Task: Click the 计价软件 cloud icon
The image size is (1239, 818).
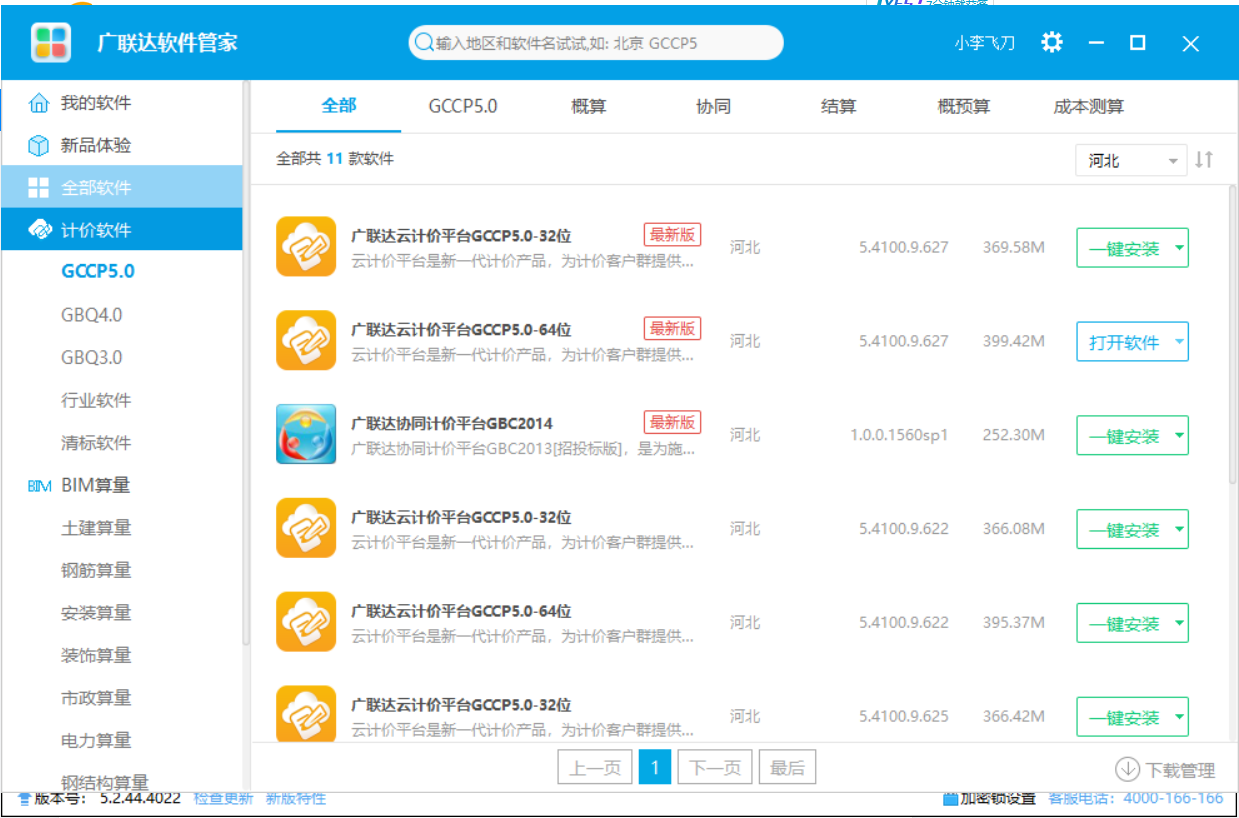Action: pyautogui.click(x=40, y=230)
